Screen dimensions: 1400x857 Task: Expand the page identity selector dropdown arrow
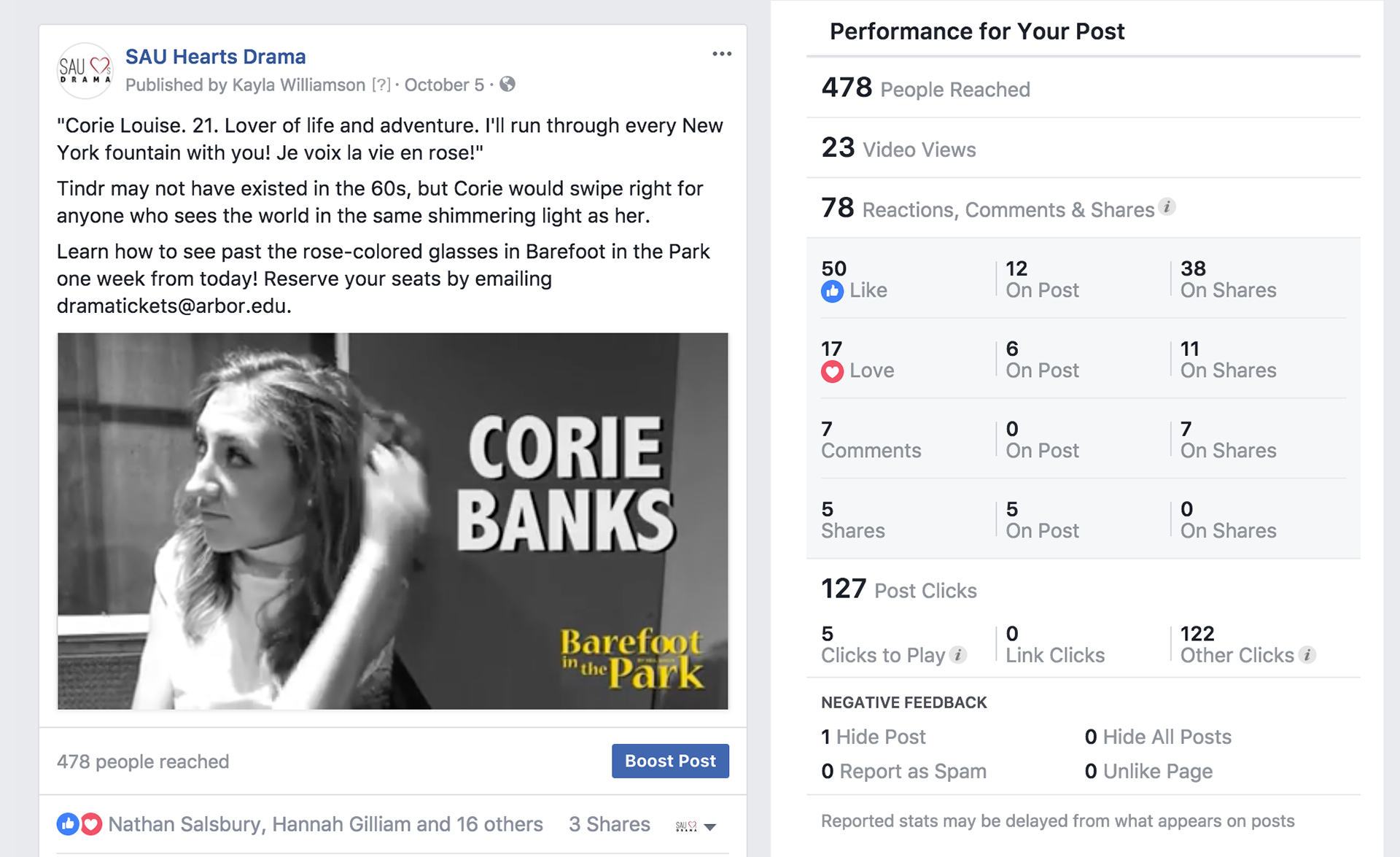[710, 827]
